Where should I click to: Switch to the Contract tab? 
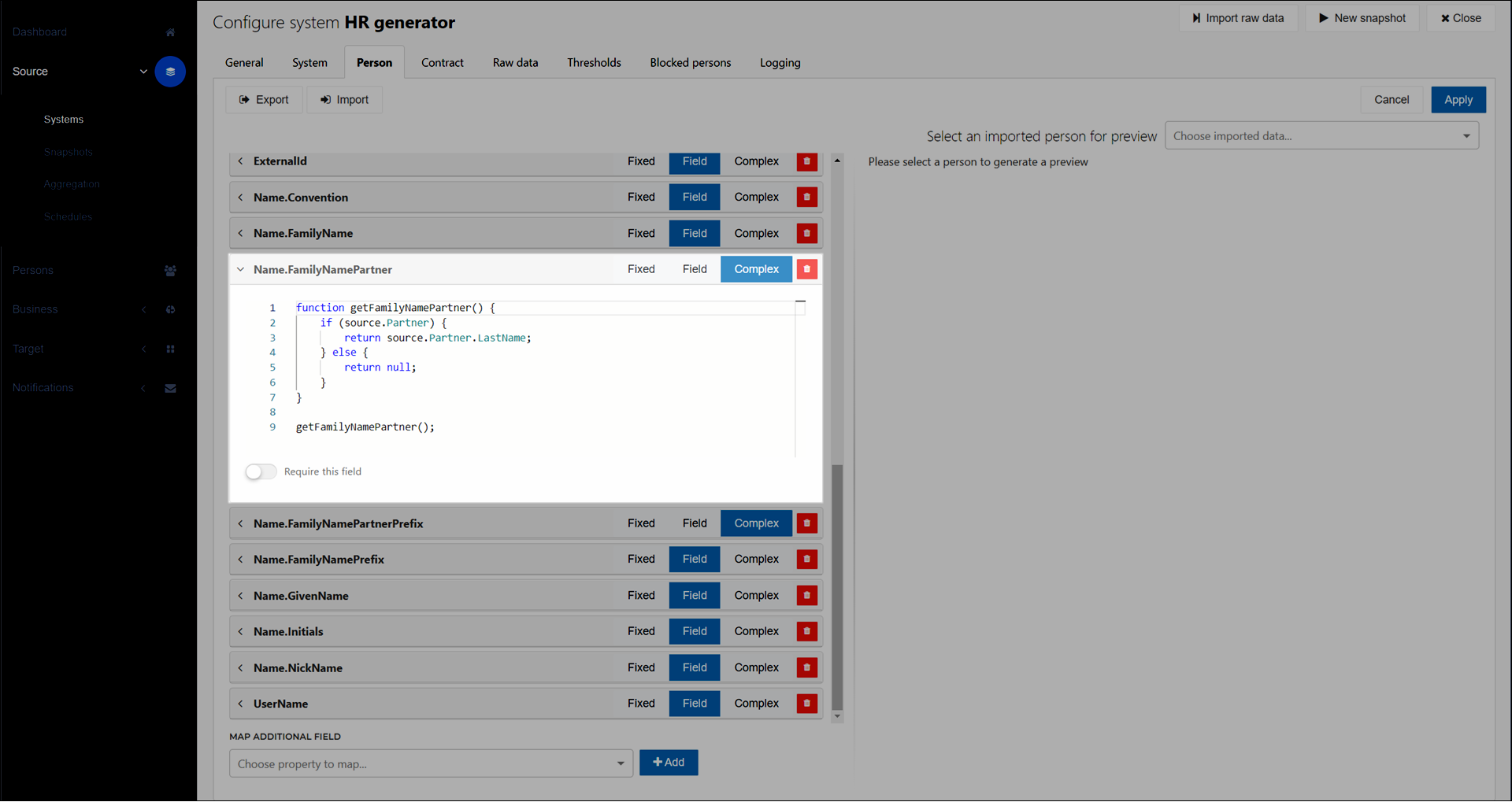pos(443,63)
